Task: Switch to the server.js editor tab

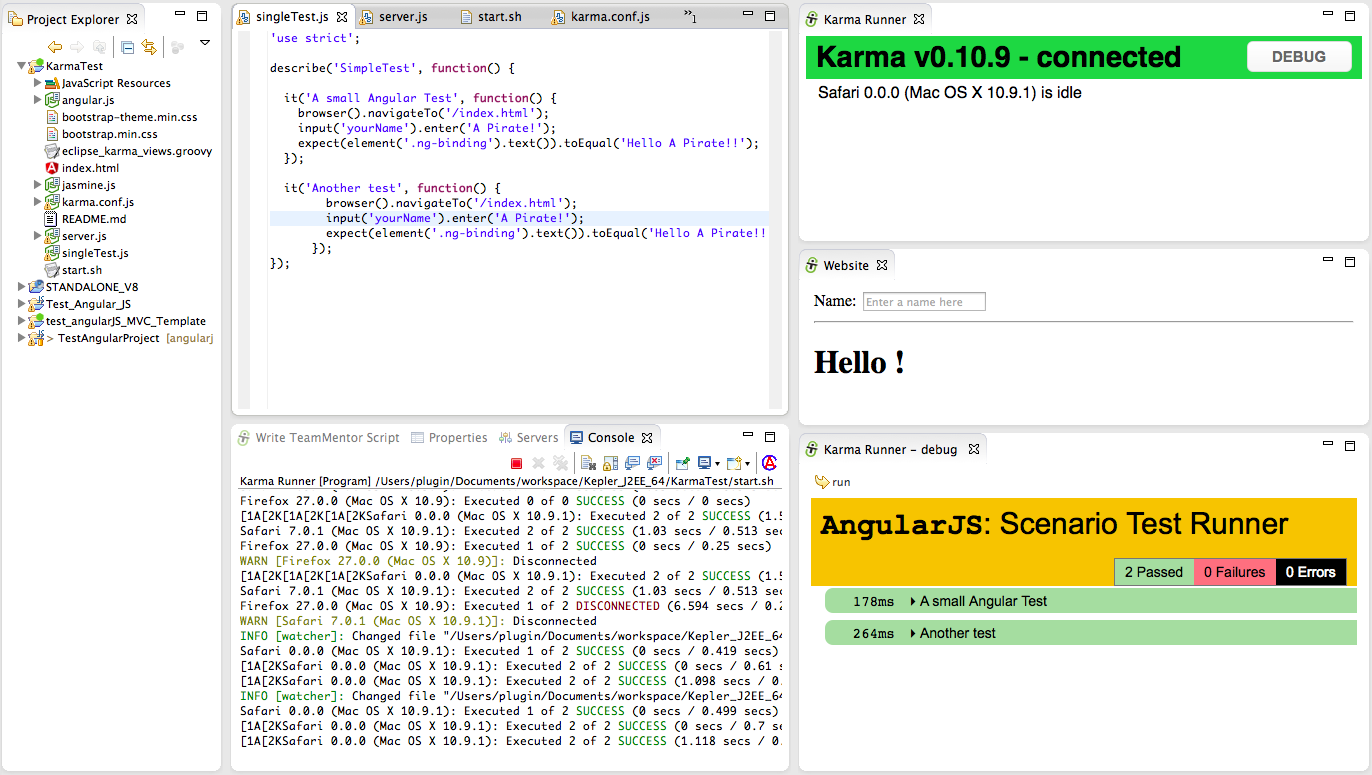Action: pos(394,17)
